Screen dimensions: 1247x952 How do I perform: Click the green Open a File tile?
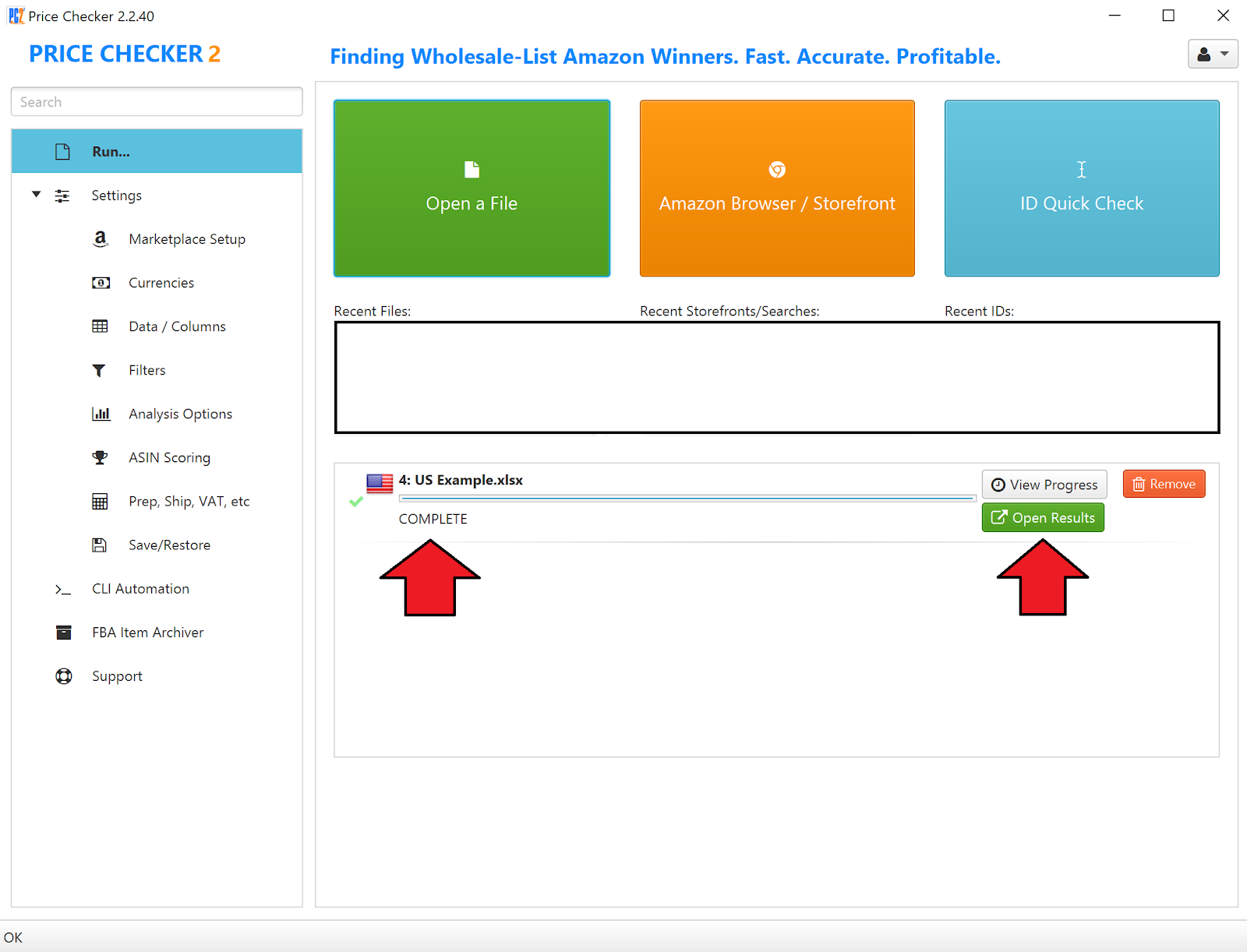click(472, 188)
